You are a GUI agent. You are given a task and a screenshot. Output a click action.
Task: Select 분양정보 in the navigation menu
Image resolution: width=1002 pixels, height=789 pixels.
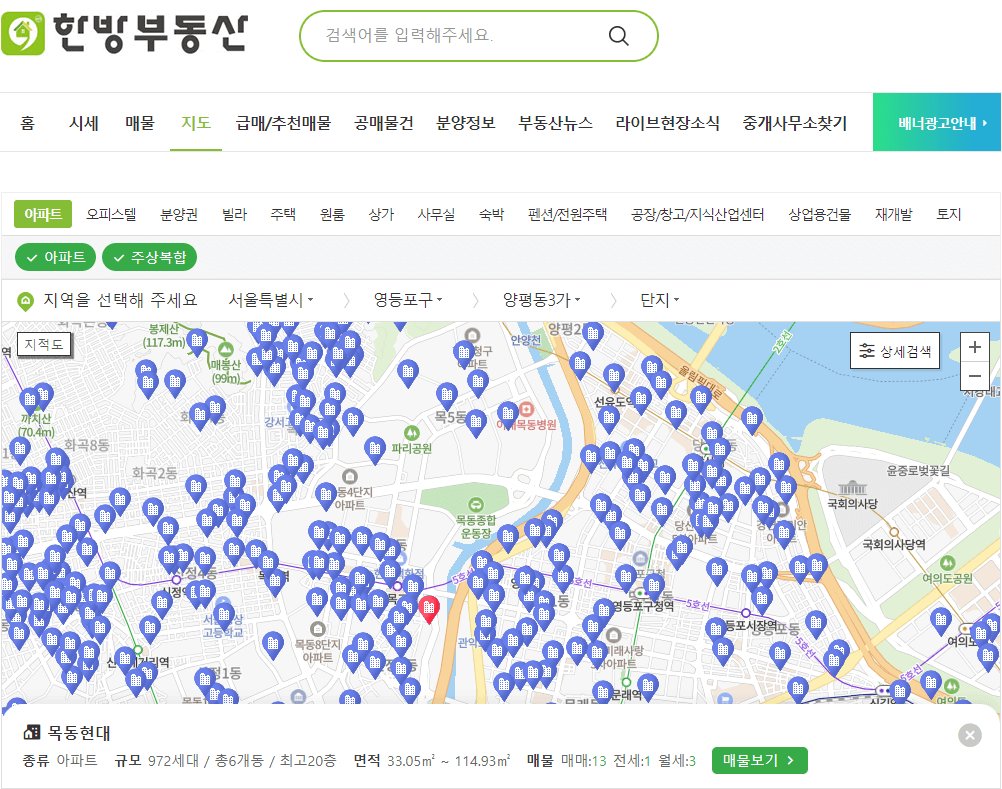(465, 122)
